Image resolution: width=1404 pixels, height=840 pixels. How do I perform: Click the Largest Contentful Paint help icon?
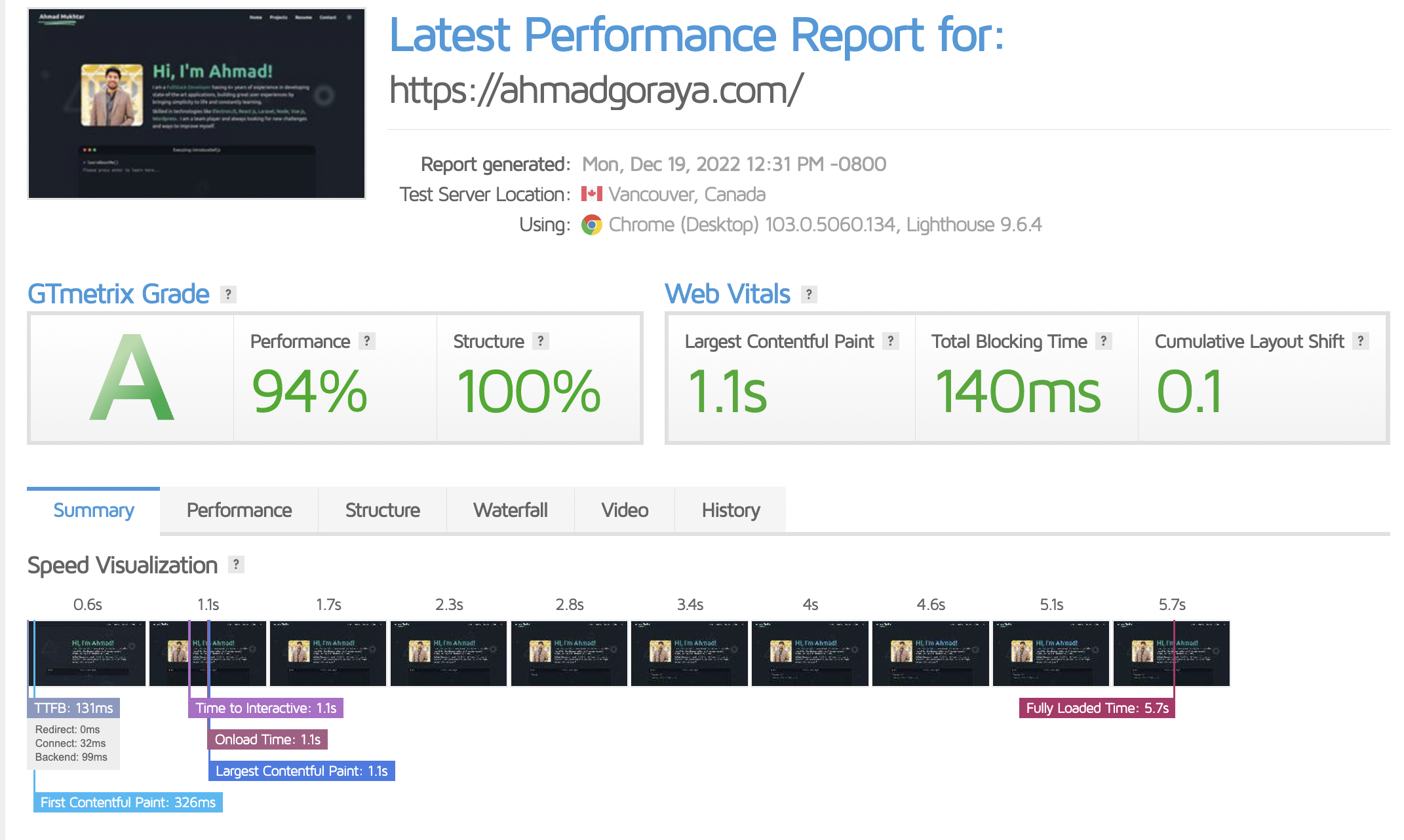890,341
